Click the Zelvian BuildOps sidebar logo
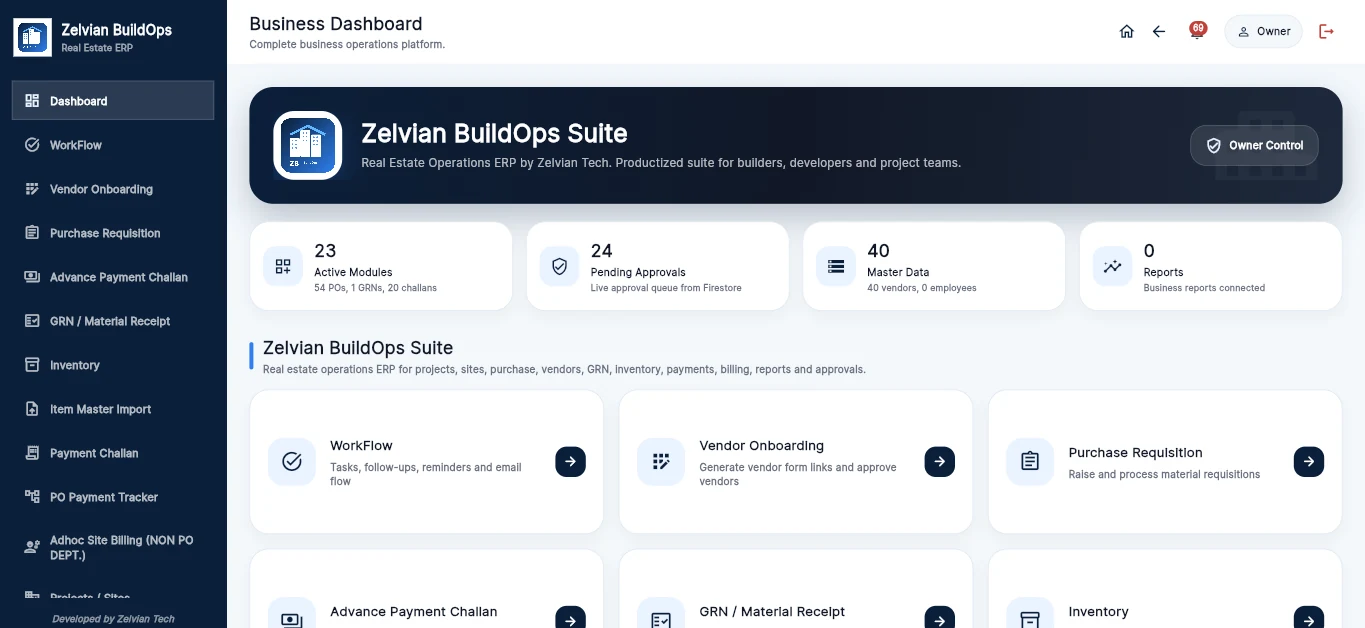1365x628 pixels. [32, 37]
